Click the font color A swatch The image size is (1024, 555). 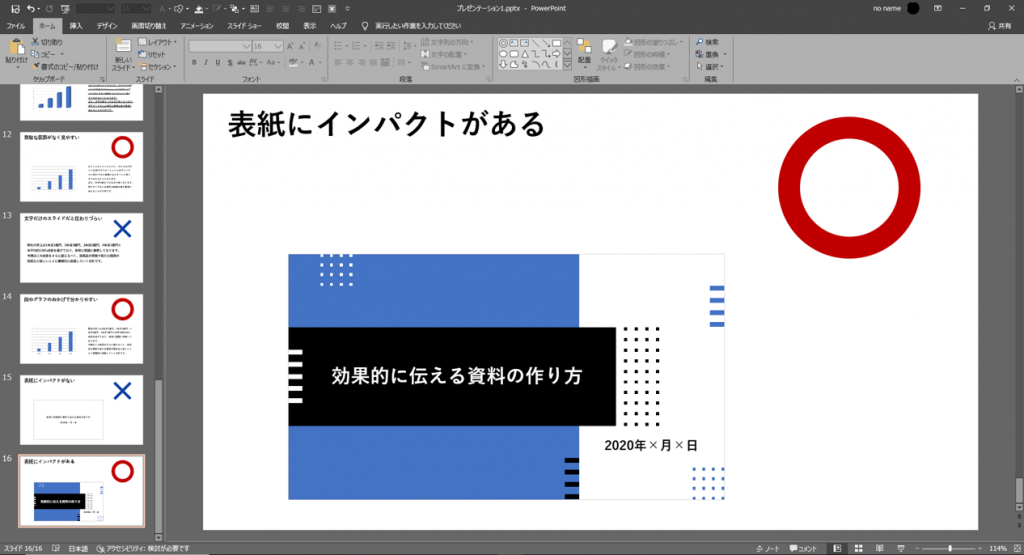[x=312, y=63]
